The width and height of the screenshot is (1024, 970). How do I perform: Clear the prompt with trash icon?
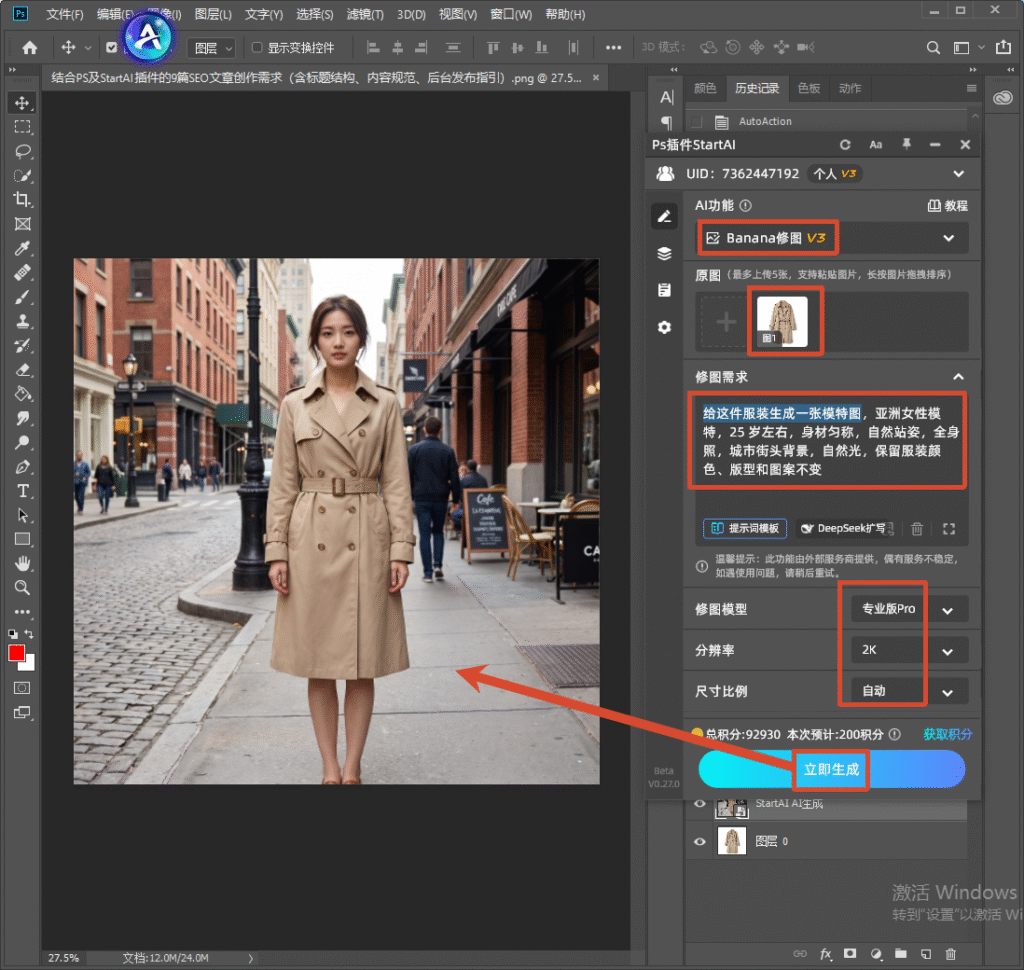click(x=917, y=528)
